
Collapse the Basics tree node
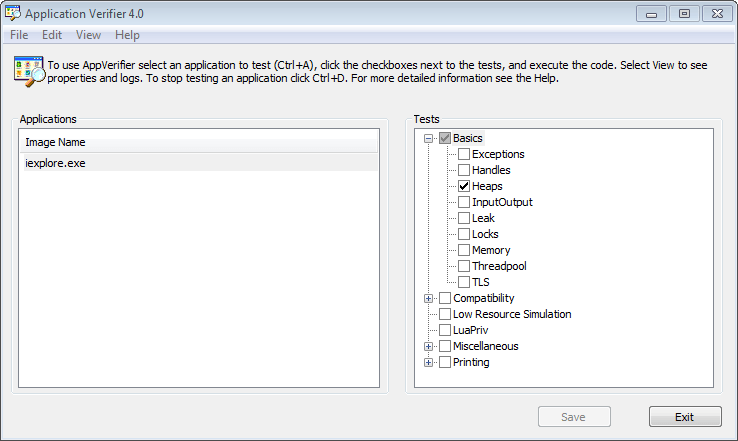(x=428, y=138)
